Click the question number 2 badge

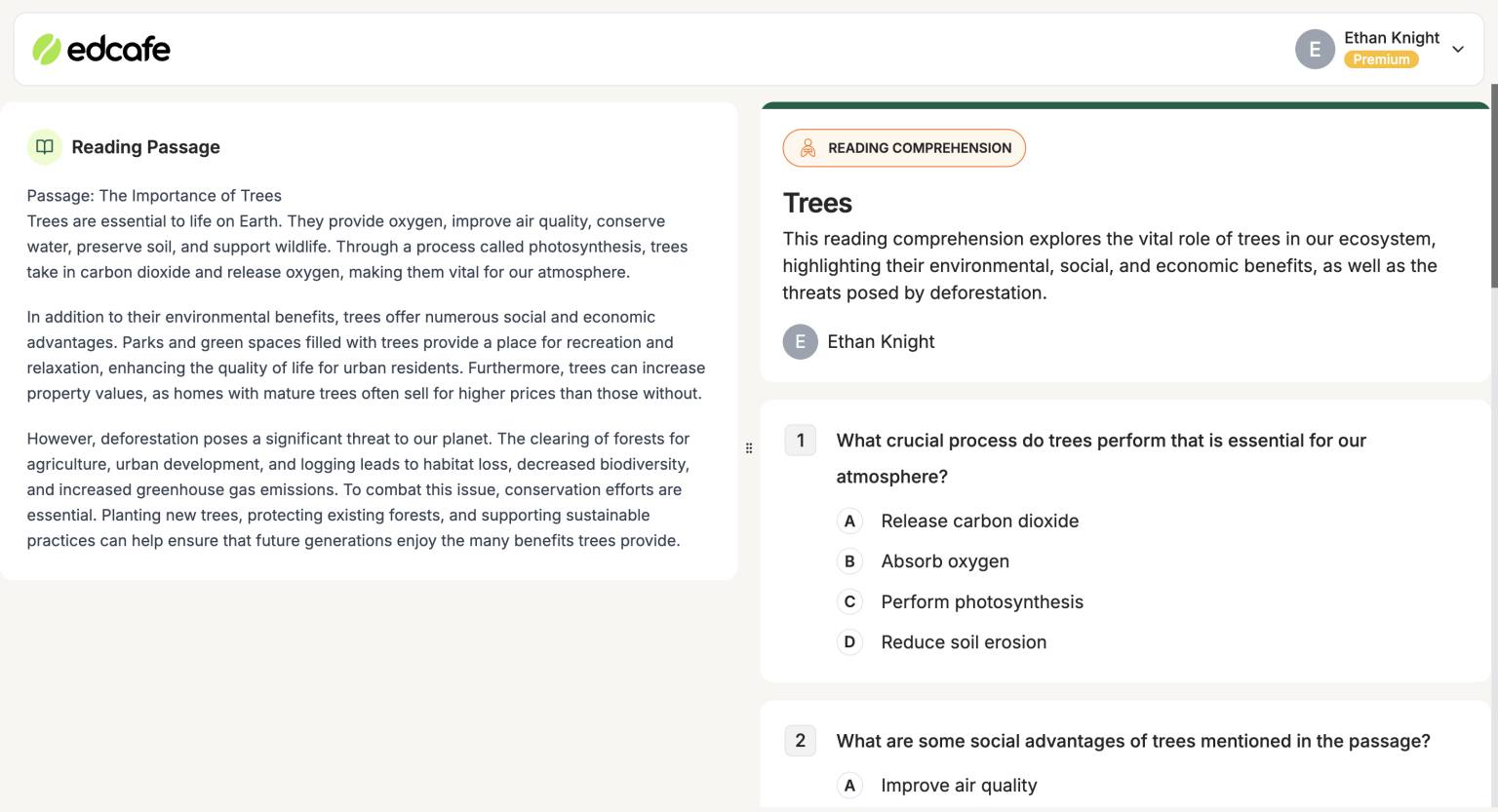(x=800, y=741)
